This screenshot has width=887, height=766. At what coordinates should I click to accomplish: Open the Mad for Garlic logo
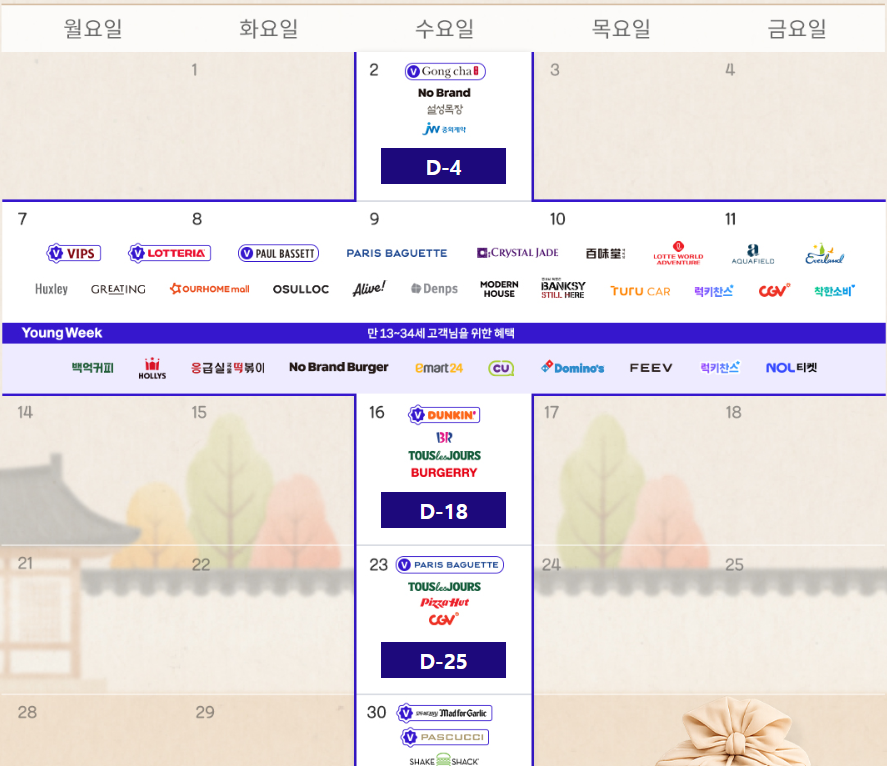pos(445,713)
